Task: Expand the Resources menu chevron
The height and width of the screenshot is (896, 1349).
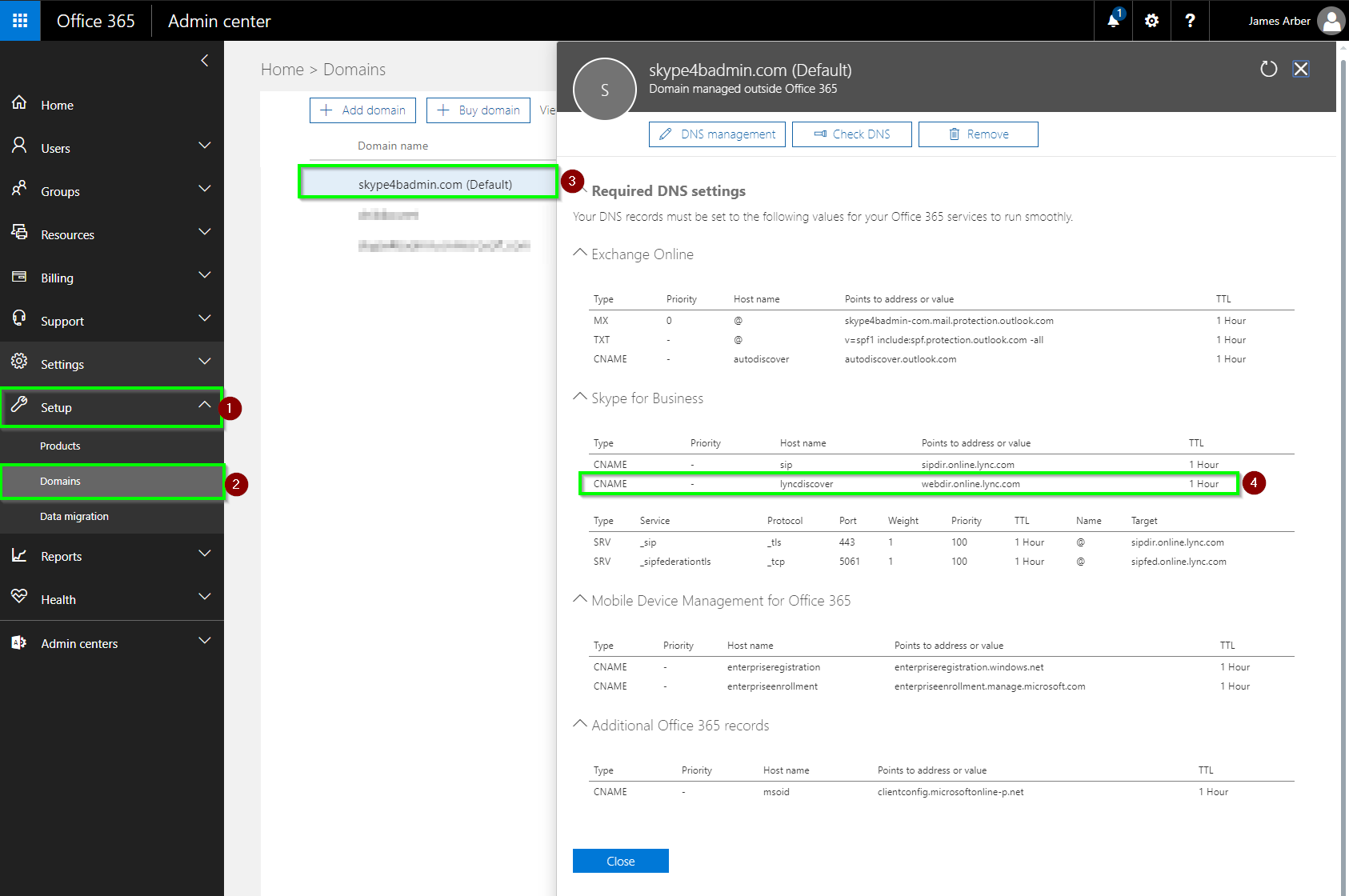Action: [205, 233]
